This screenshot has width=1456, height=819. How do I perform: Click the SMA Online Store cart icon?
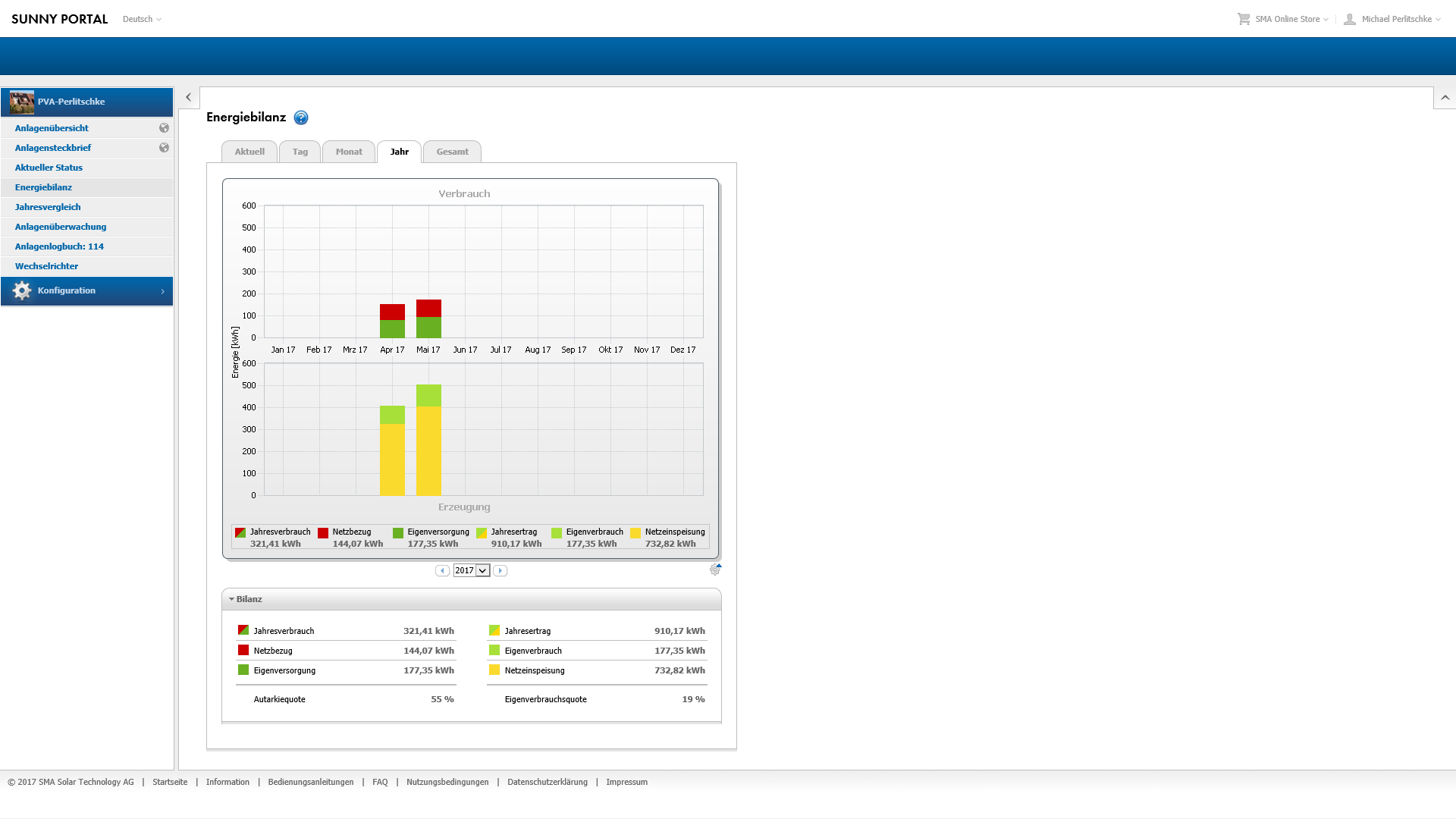point(1244,19)
